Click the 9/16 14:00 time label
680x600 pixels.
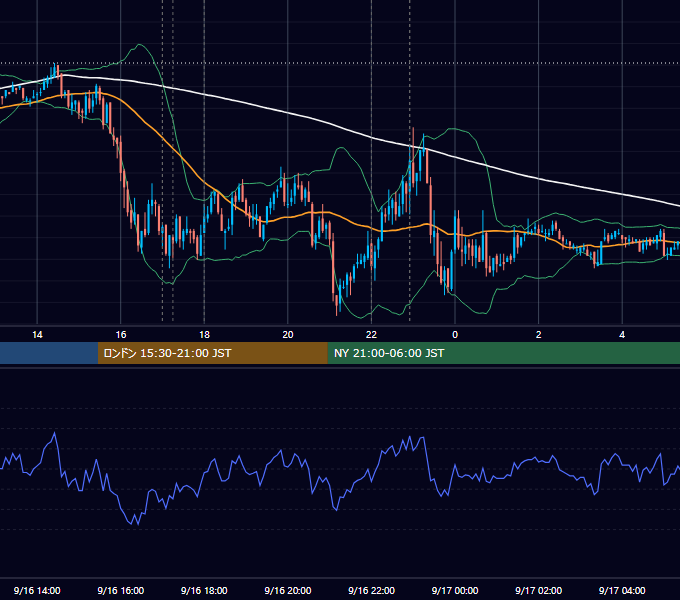pos(37,590)
